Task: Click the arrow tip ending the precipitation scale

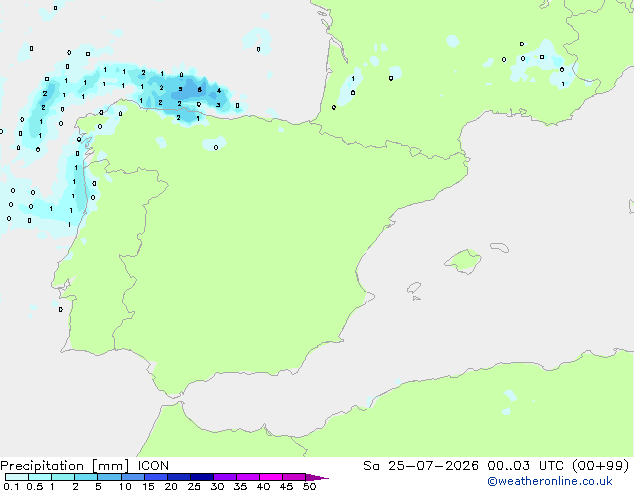Action: pos(317,477)
